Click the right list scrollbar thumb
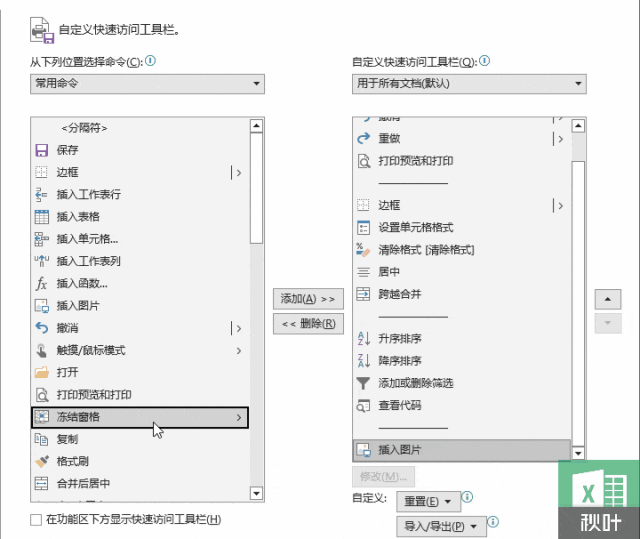 click(578, 303)
